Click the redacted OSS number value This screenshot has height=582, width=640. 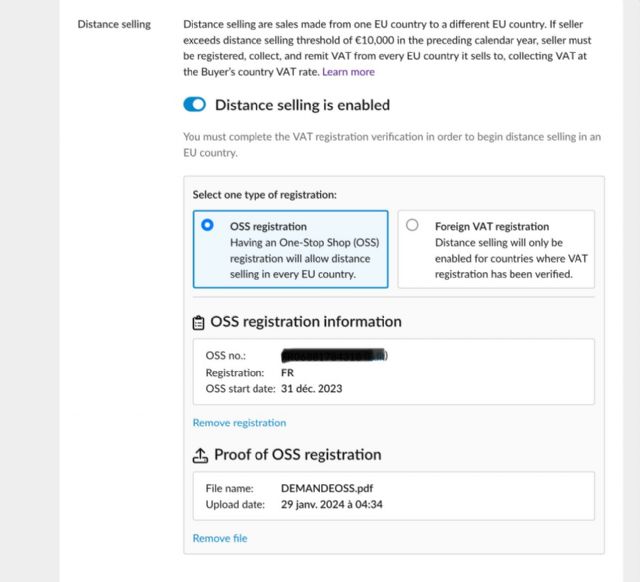click(334, 355)
